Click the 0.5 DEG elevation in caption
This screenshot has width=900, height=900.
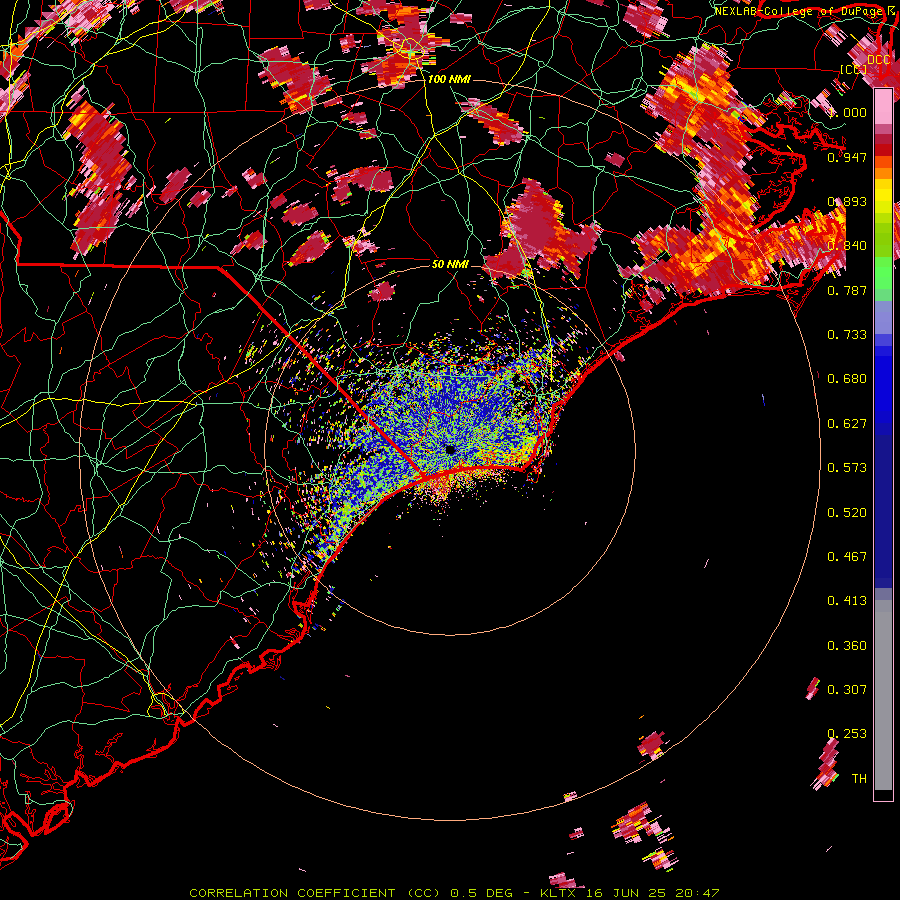click(483, 893)
